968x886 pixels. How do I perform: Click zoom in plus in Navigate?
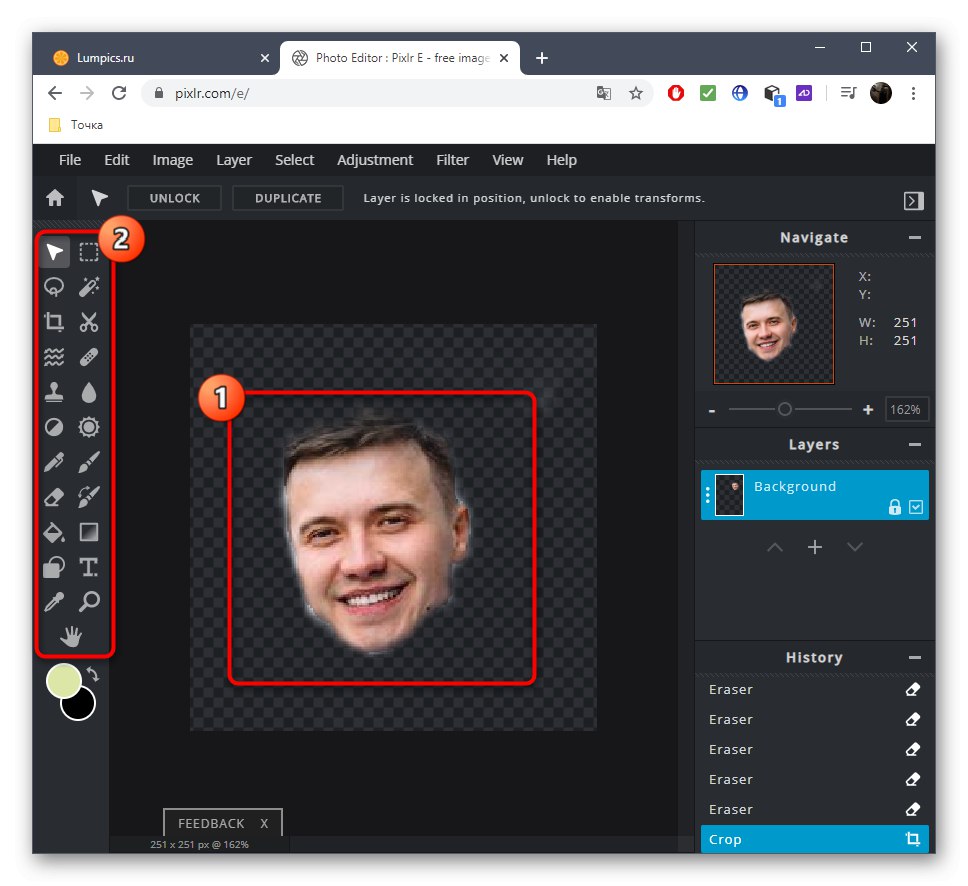[x=868, y=410]
